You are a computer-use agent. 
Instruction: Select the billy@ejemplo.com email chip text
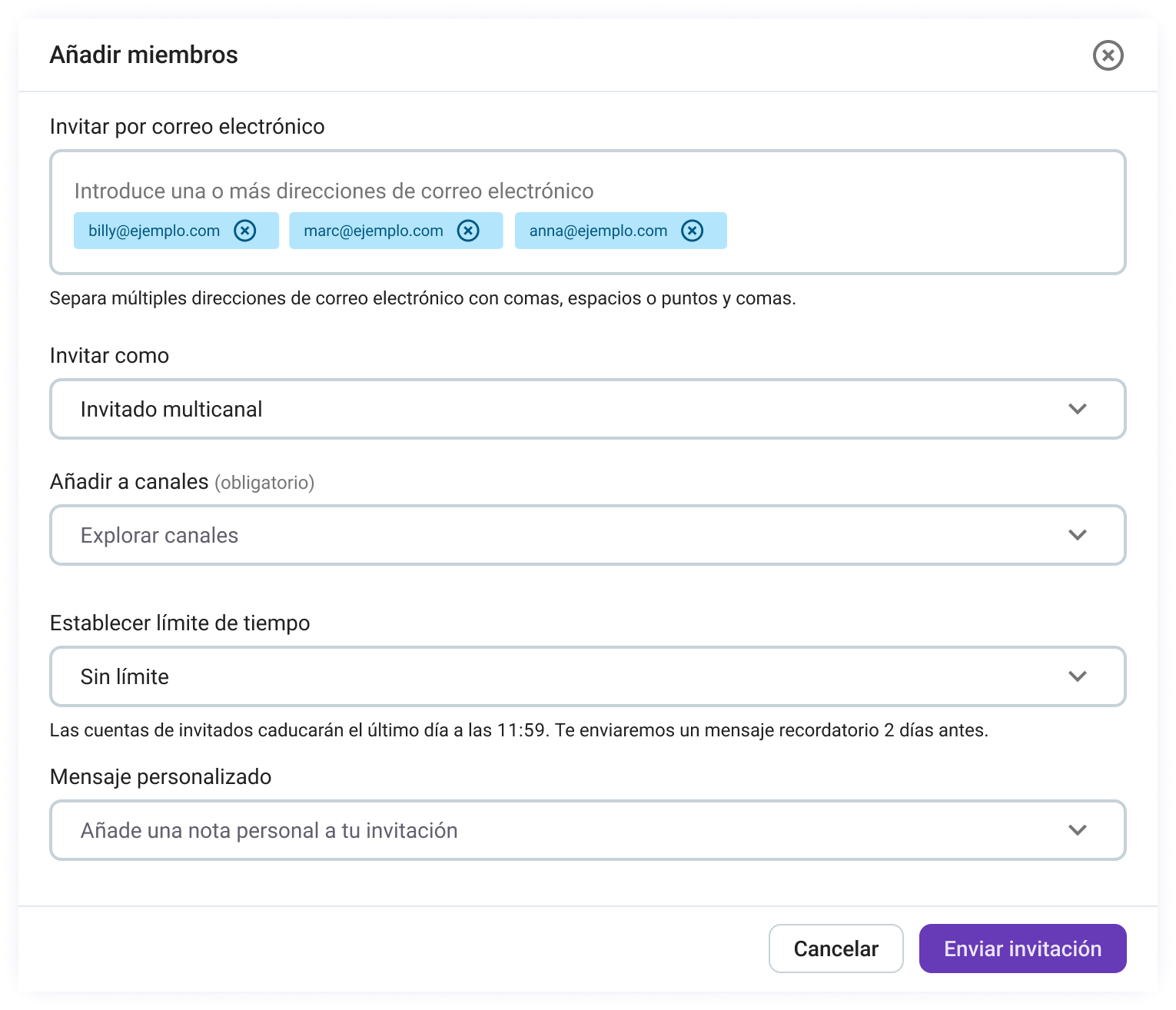154,231
